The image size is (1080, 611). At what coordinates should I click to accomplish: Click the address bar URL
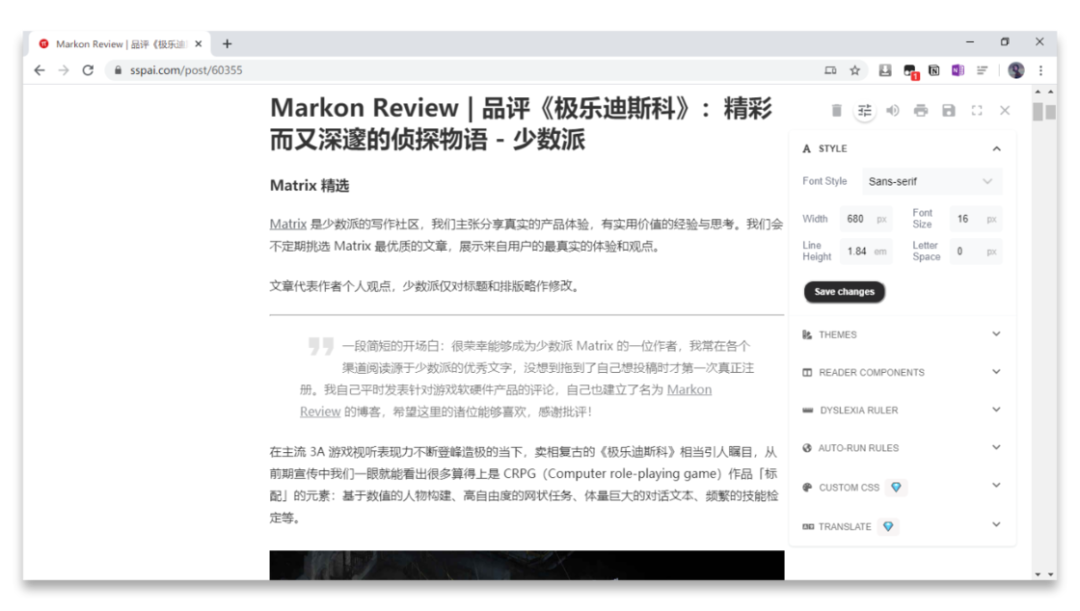click(x=186, y=70)
